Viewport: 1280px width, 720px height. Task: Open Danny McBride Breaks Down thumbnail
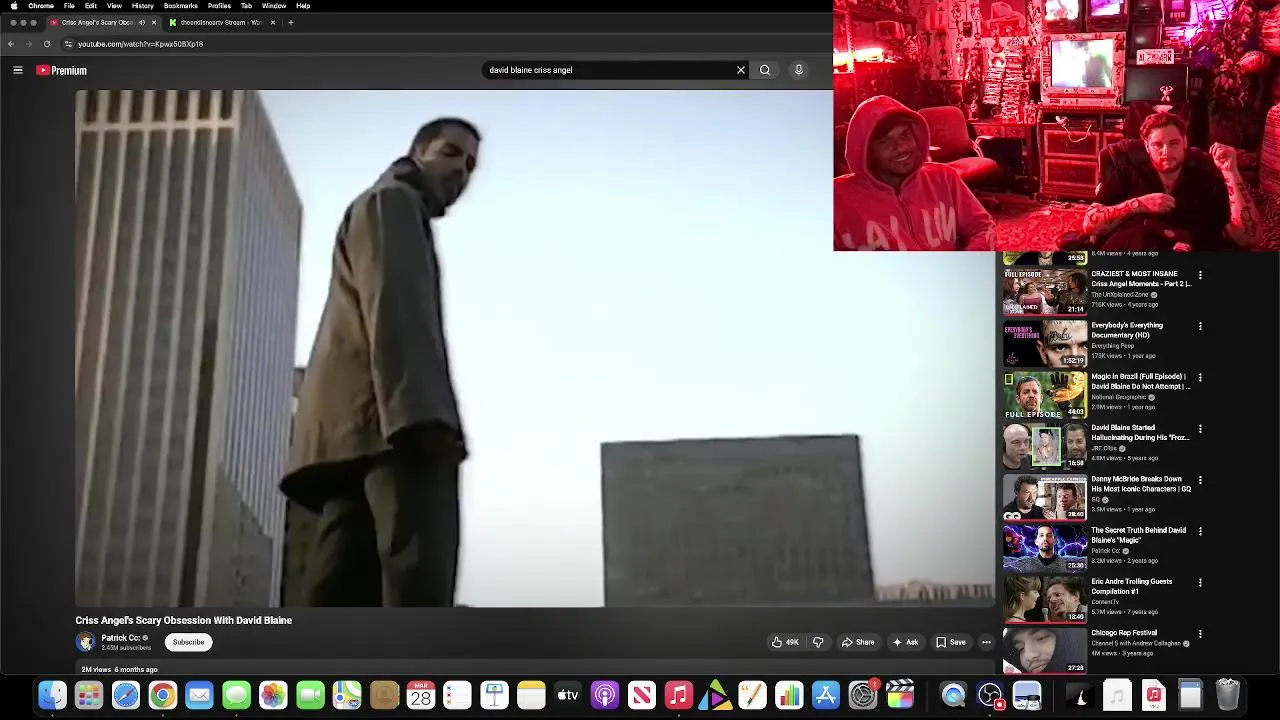pos(1045,497)
